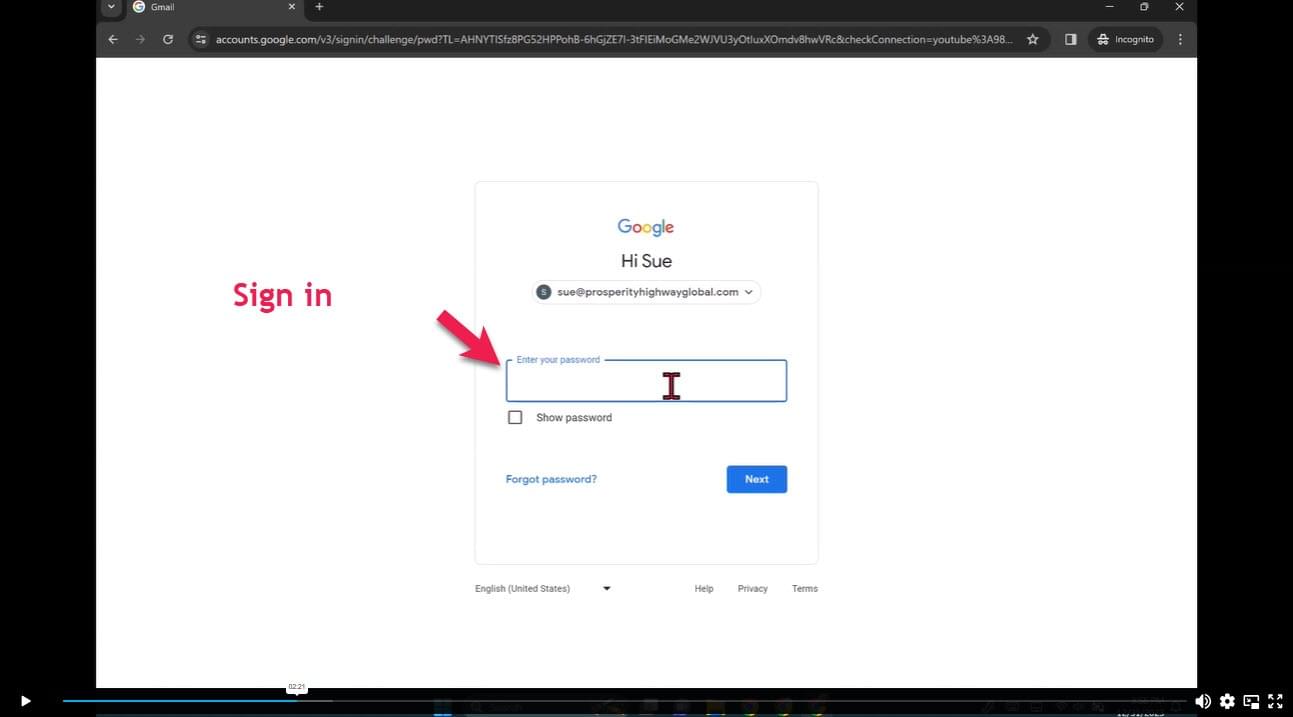Mute the video volume
This screenshot has width=1293, height=717.
(x=1203, y=701)
